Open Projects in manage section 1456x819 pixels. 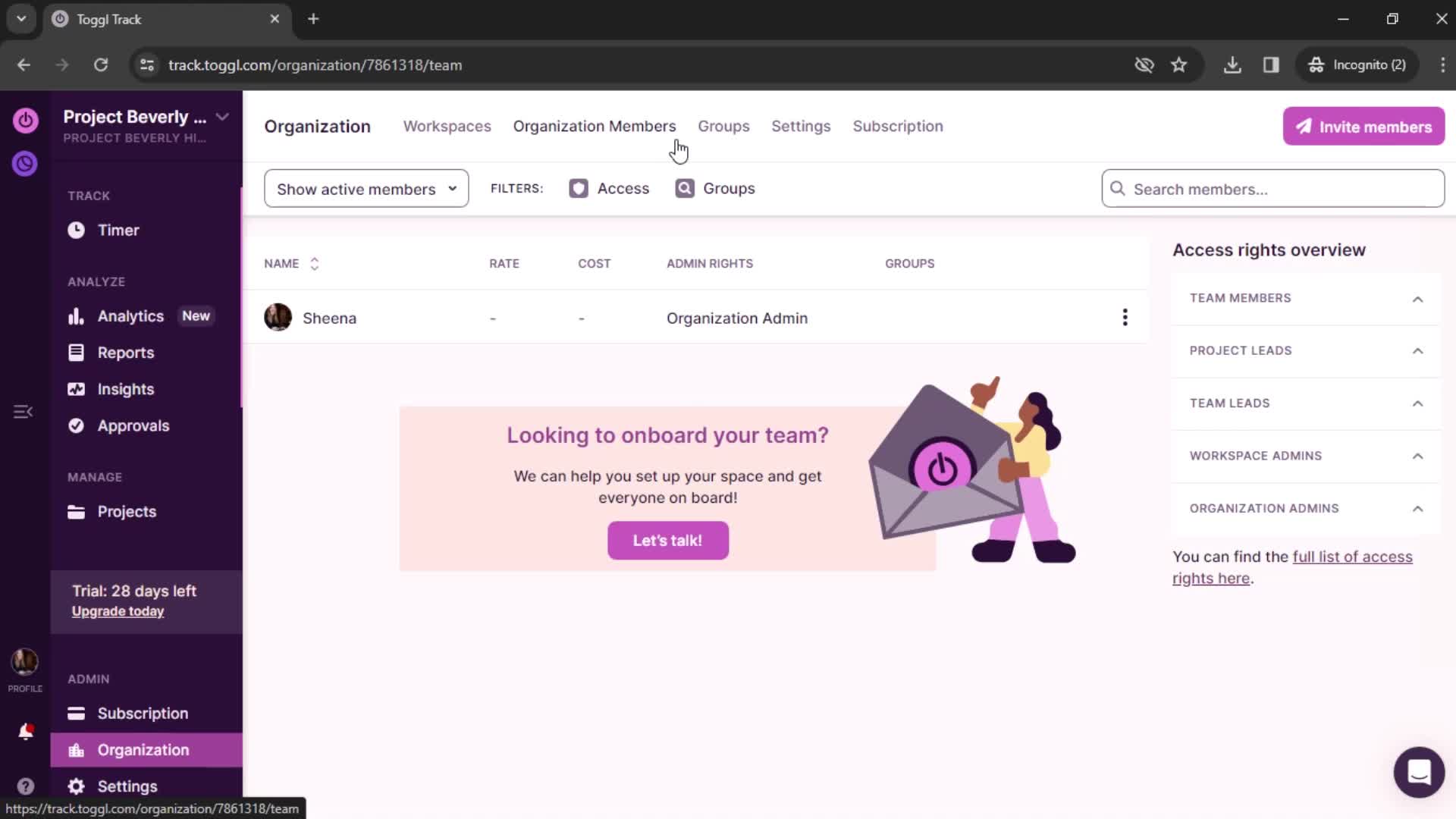[127, 511]
